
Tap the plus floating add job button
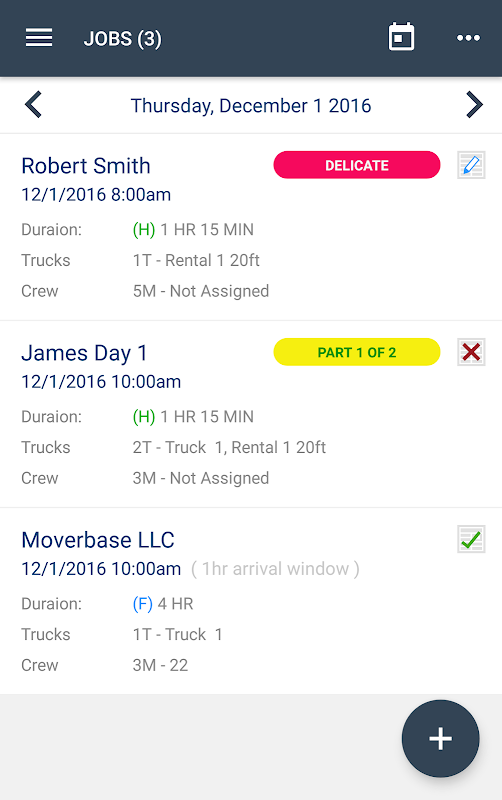[440, 739]
